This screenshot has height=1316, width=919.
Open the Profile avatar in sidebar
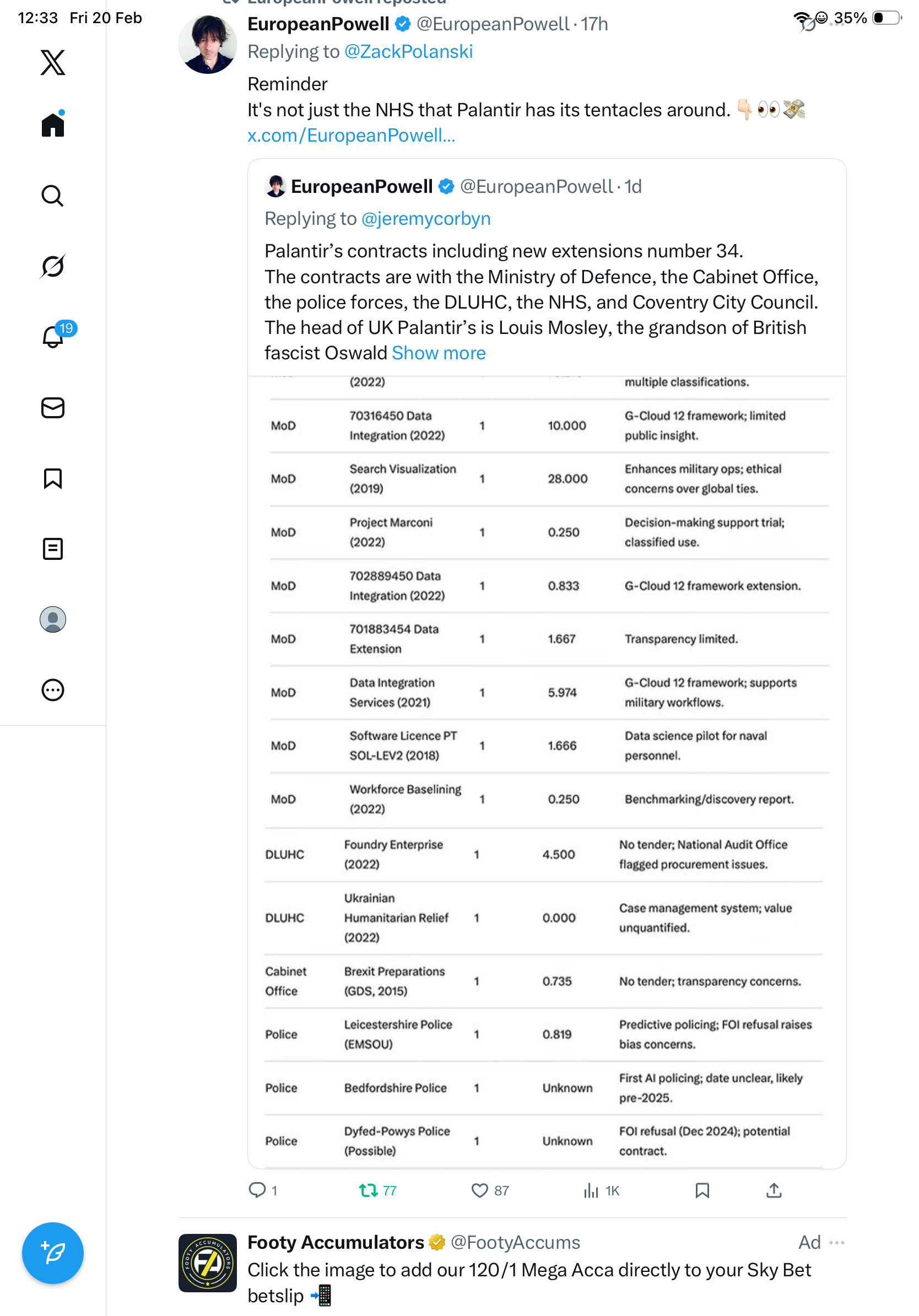click(x=53, y=619)
